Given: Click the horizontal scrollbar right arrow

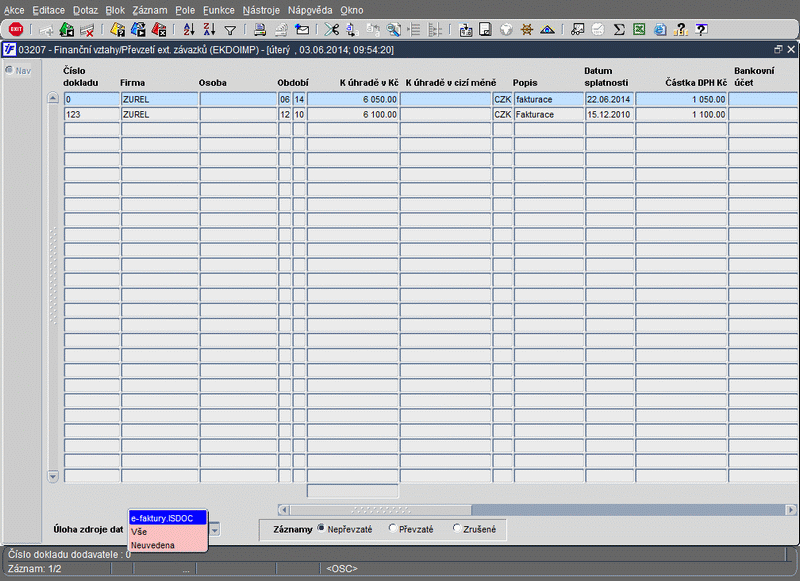Looking at the screenshot, I should (x=790, y=510).
